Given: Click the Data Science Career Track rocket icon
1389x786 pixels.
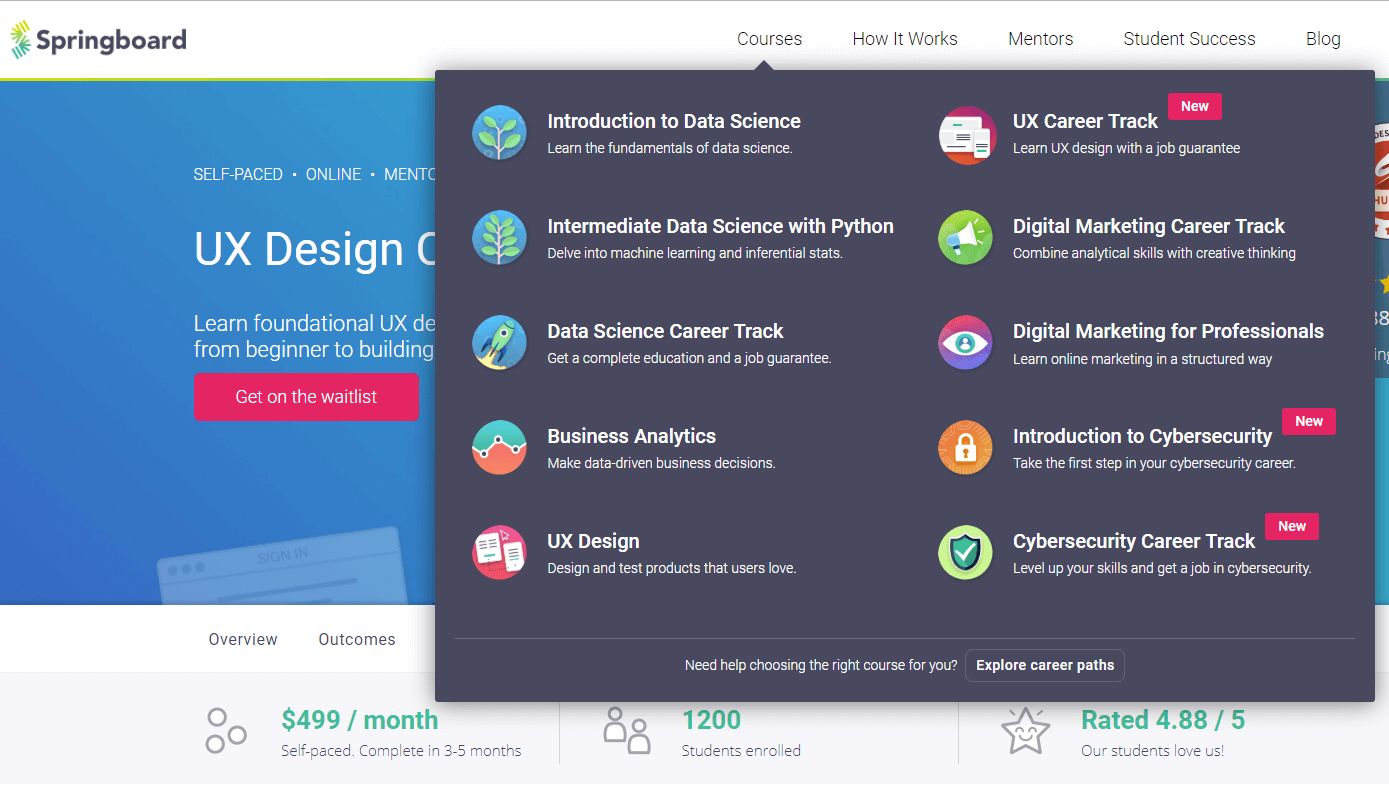Looking at the screenshot, I should 499,343.
